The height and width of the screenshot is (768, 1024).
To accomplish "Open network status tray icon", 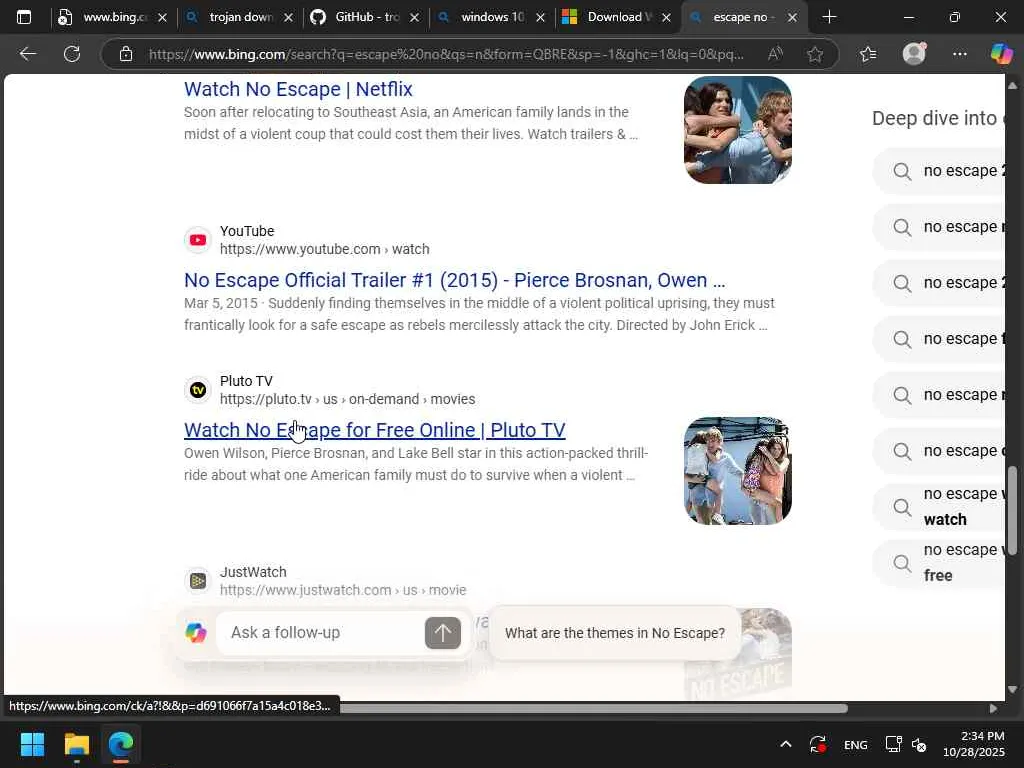I will (x=893, y=744).
